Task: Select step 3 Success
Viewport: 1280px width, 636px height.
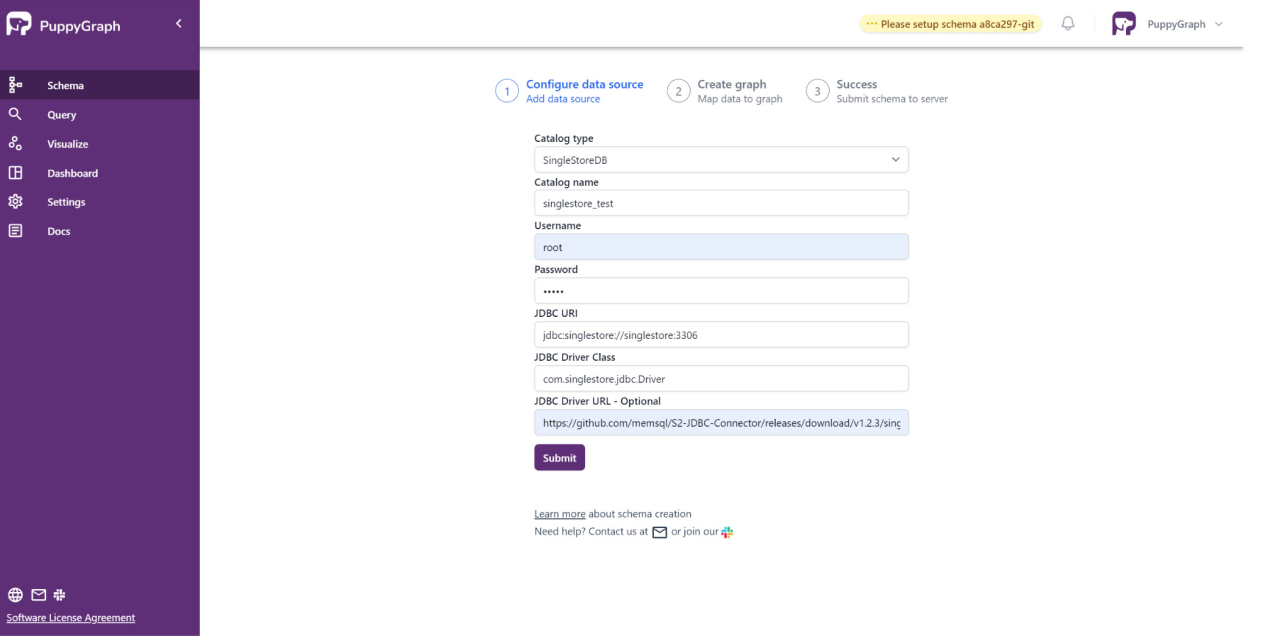Action: tap(817, 90)
